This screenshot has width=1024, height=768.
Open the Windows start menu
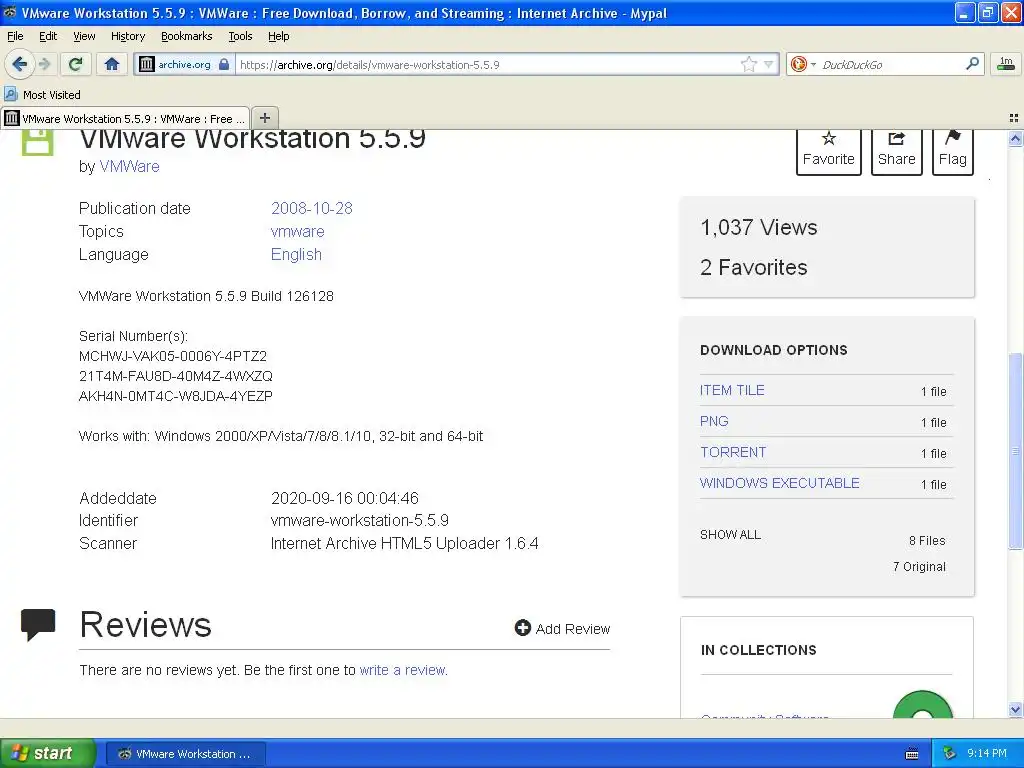click(x=48, y=753)
